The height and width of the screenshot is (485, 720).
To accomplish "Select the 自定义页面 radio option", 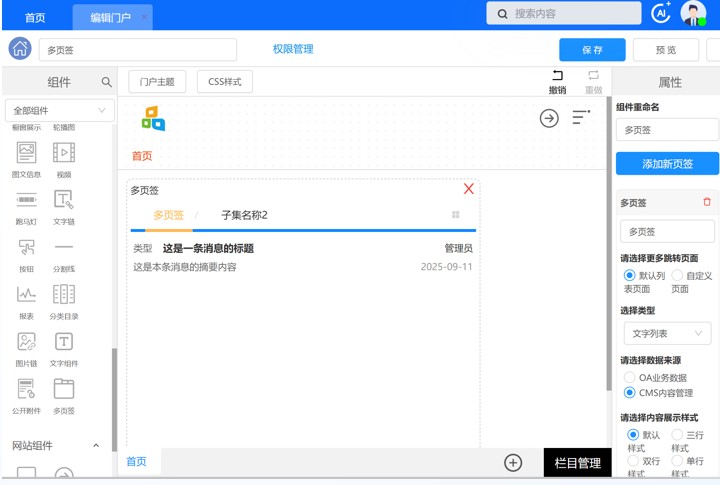I will [x=677, y=275].
